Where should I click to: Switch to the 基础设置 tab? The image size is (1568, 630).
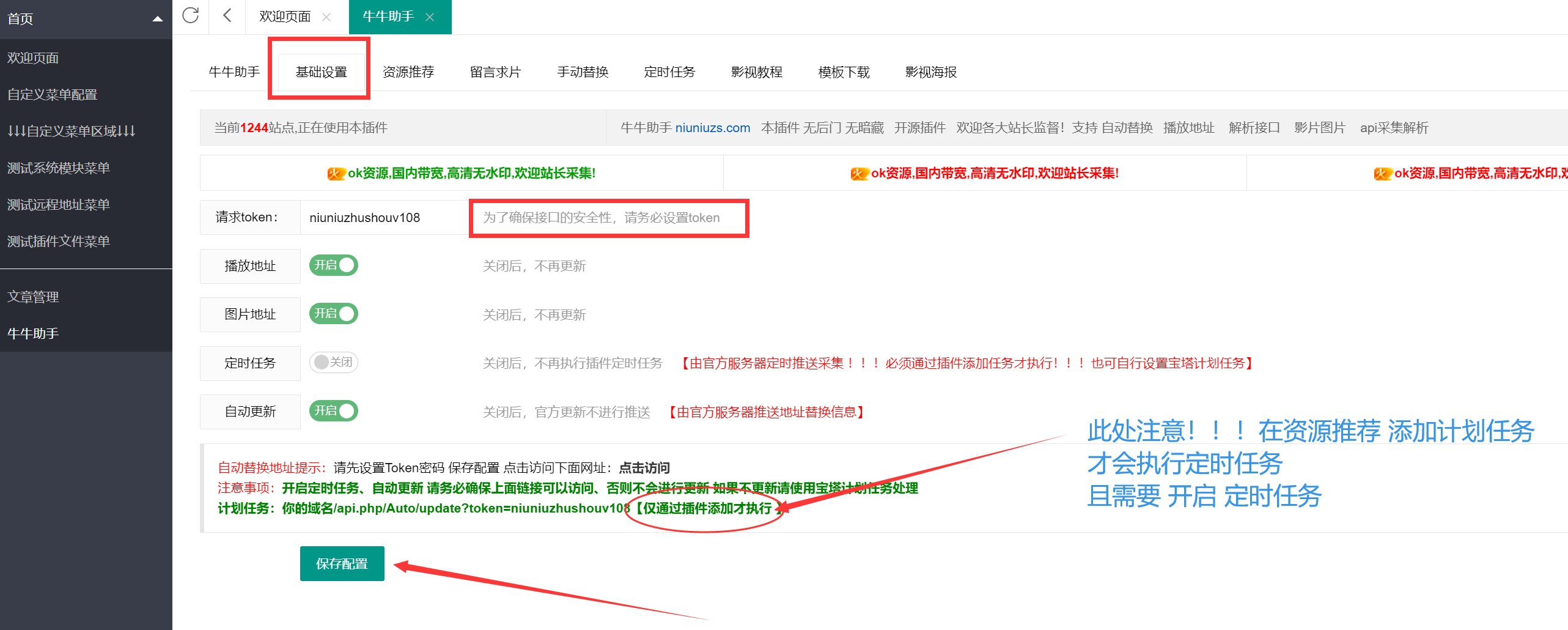coord(321,72)
